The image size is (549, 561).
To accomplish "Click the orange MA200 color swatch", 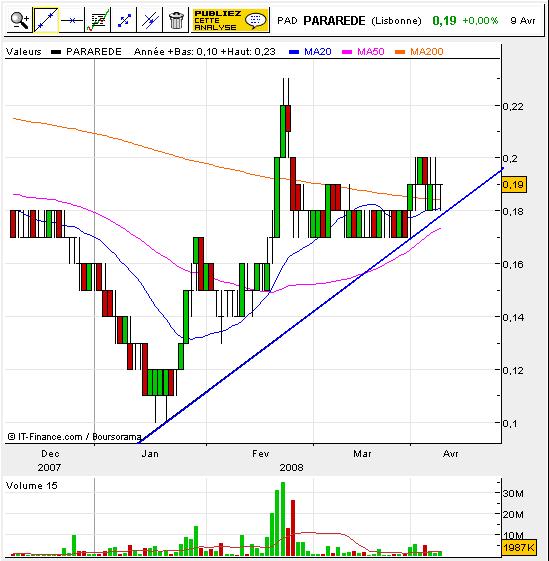I will click(x=400, y=52).
